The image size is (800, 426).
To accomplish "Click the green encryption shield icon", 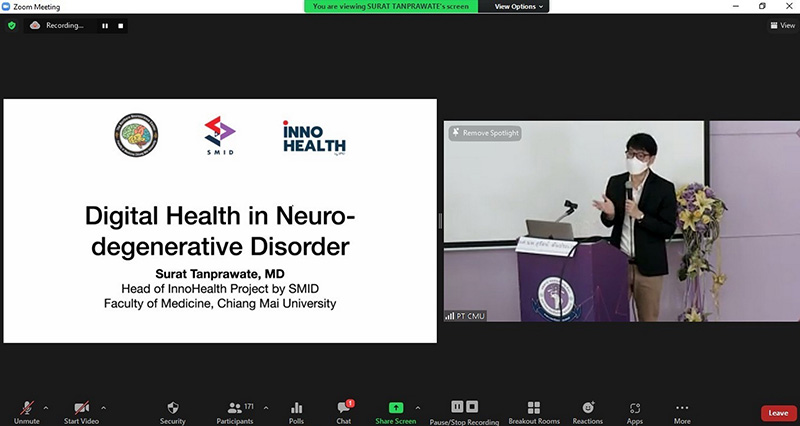I will point(12,26).
